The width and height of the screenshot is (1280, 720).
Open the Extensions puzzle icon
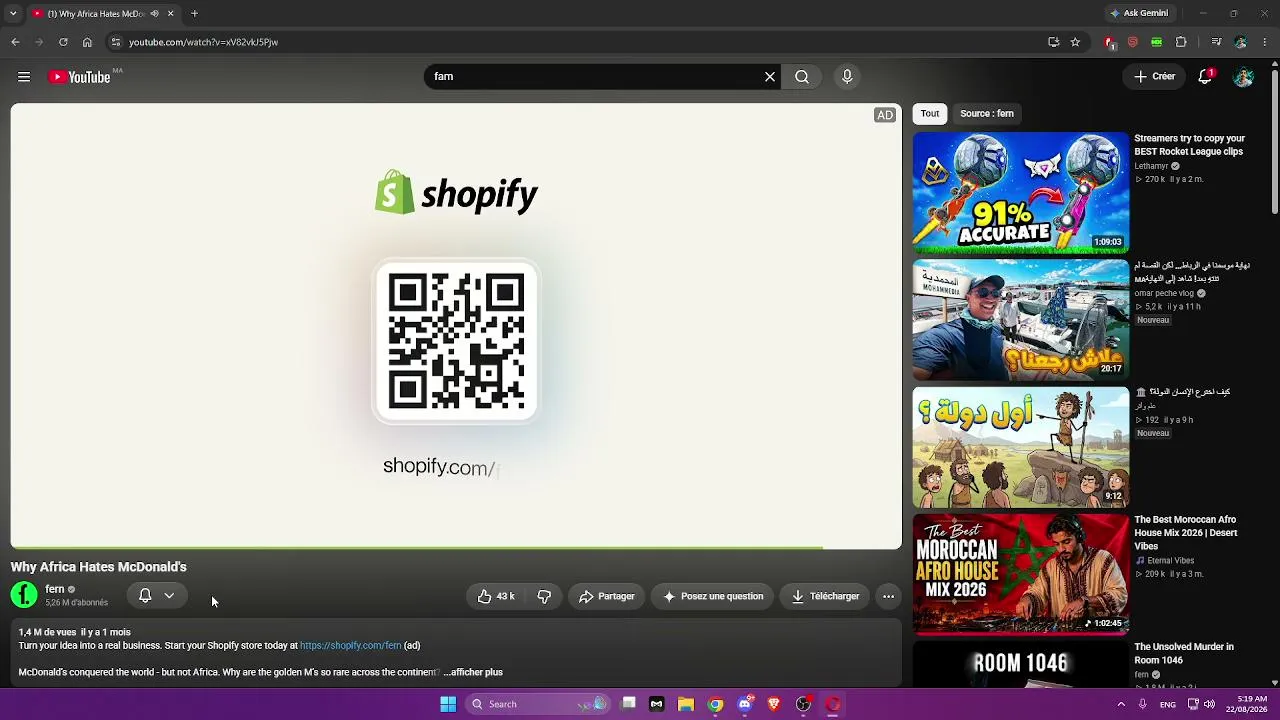(x=1181, y=42)
